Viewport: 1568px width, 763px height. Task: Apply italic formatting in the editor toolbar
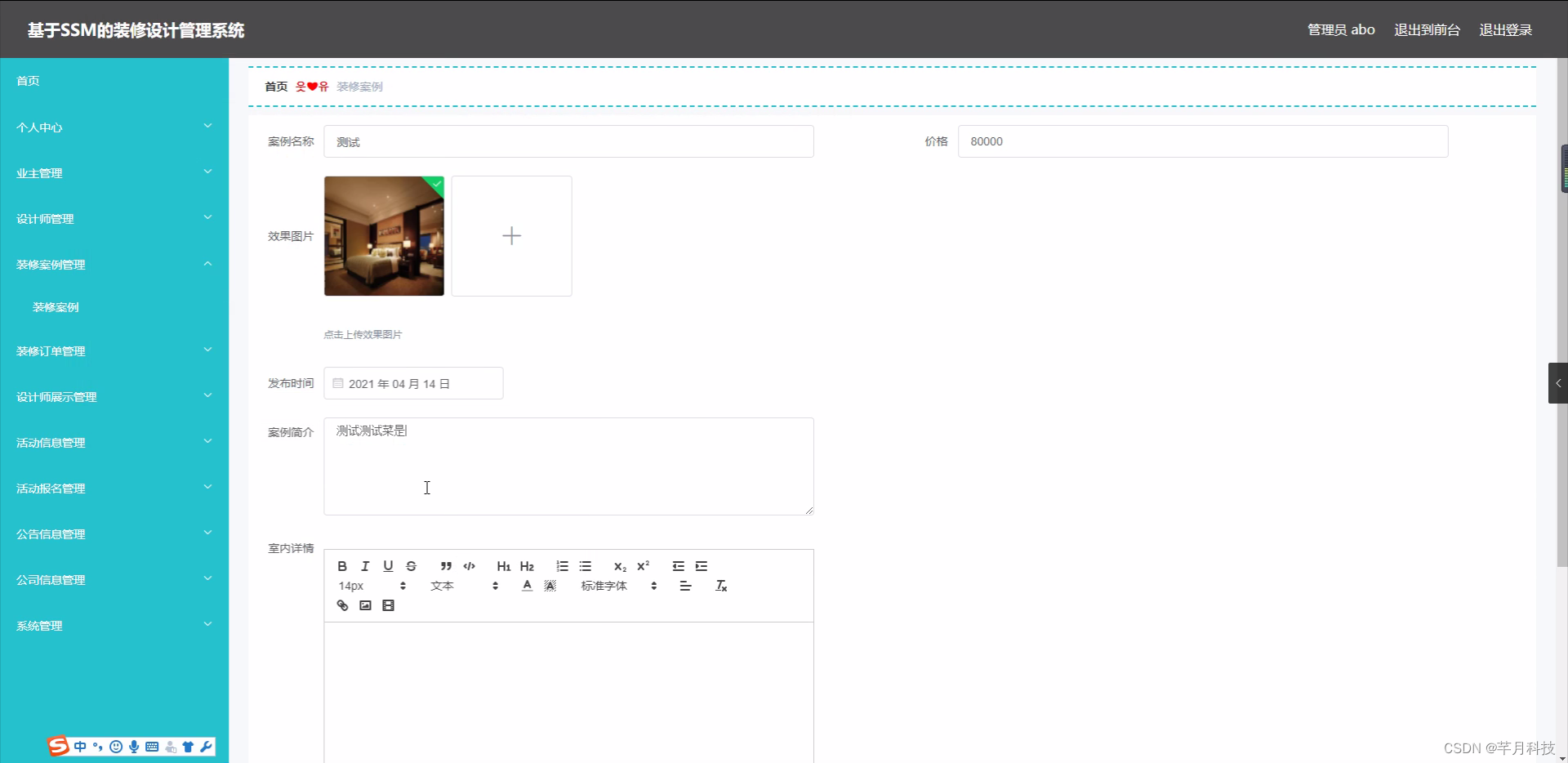tap(364, 566)
